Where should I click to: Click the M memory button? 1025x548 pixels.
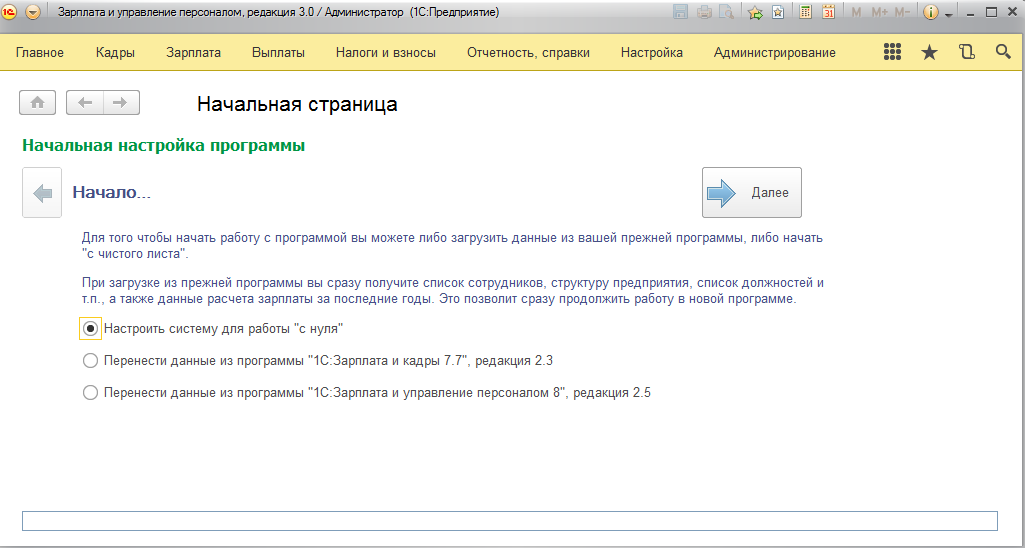click(x=856, y=12)
